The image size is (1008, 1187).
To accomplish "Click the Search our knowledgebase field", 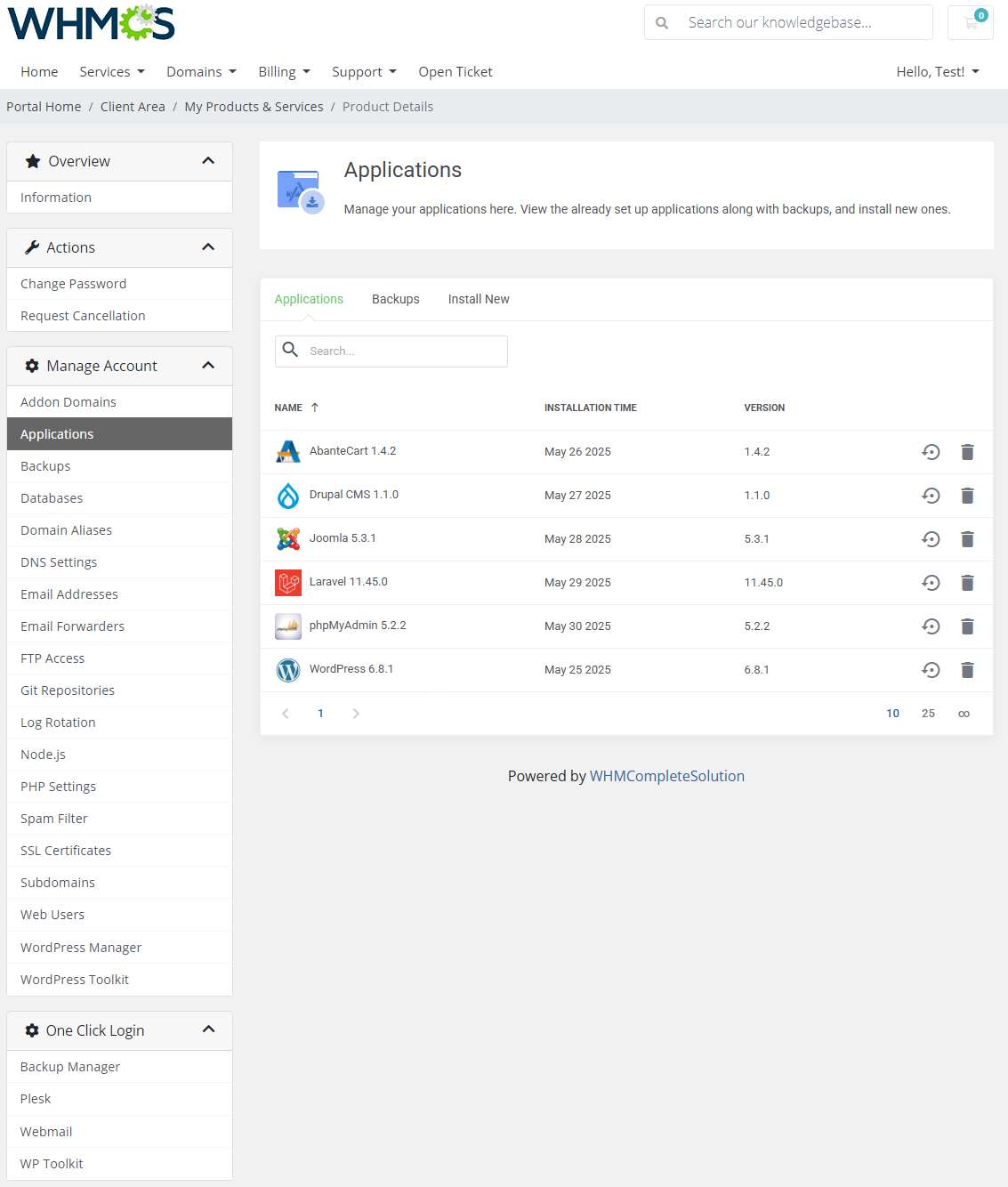I will (788, 22).
